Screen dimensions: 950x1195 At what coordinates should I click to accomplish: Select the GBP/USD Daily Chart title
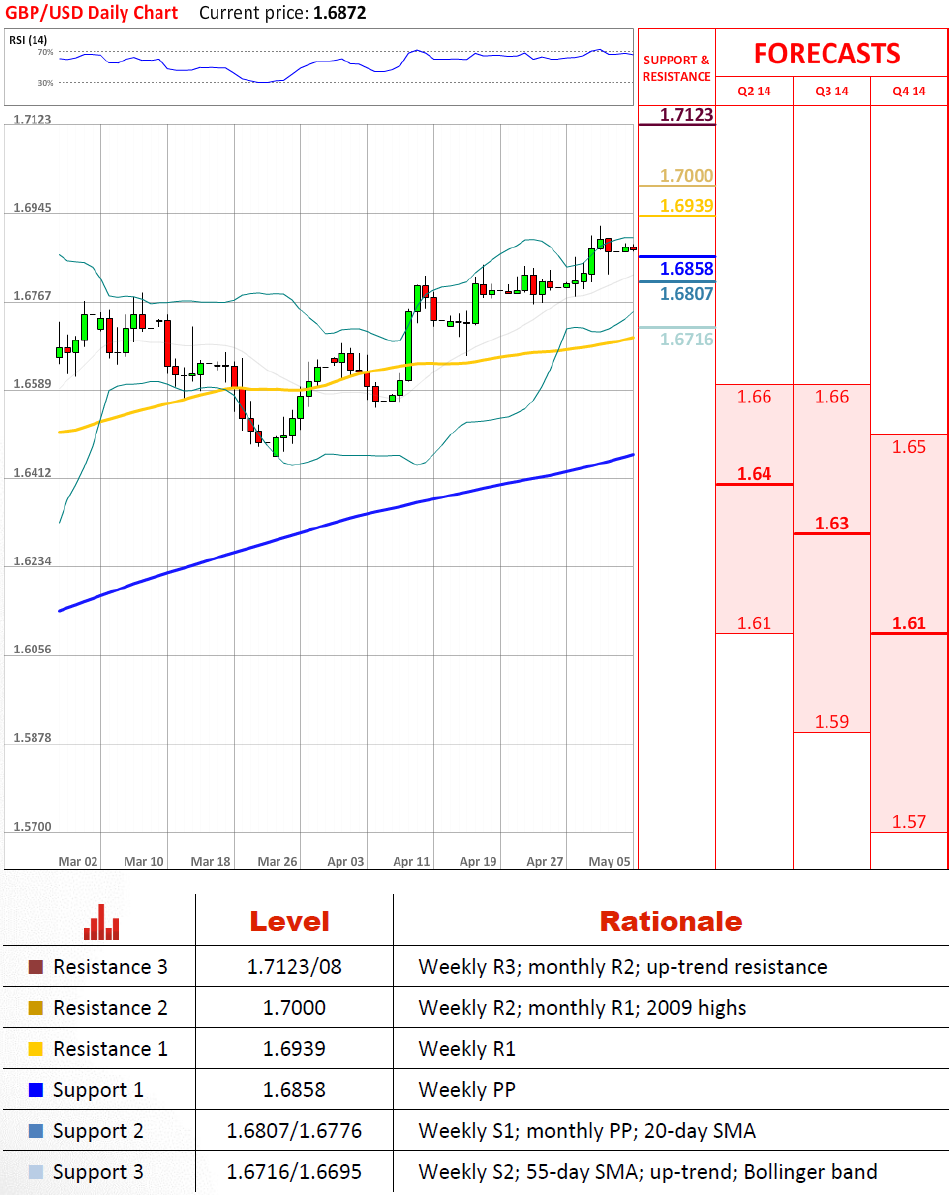[93, 13]
